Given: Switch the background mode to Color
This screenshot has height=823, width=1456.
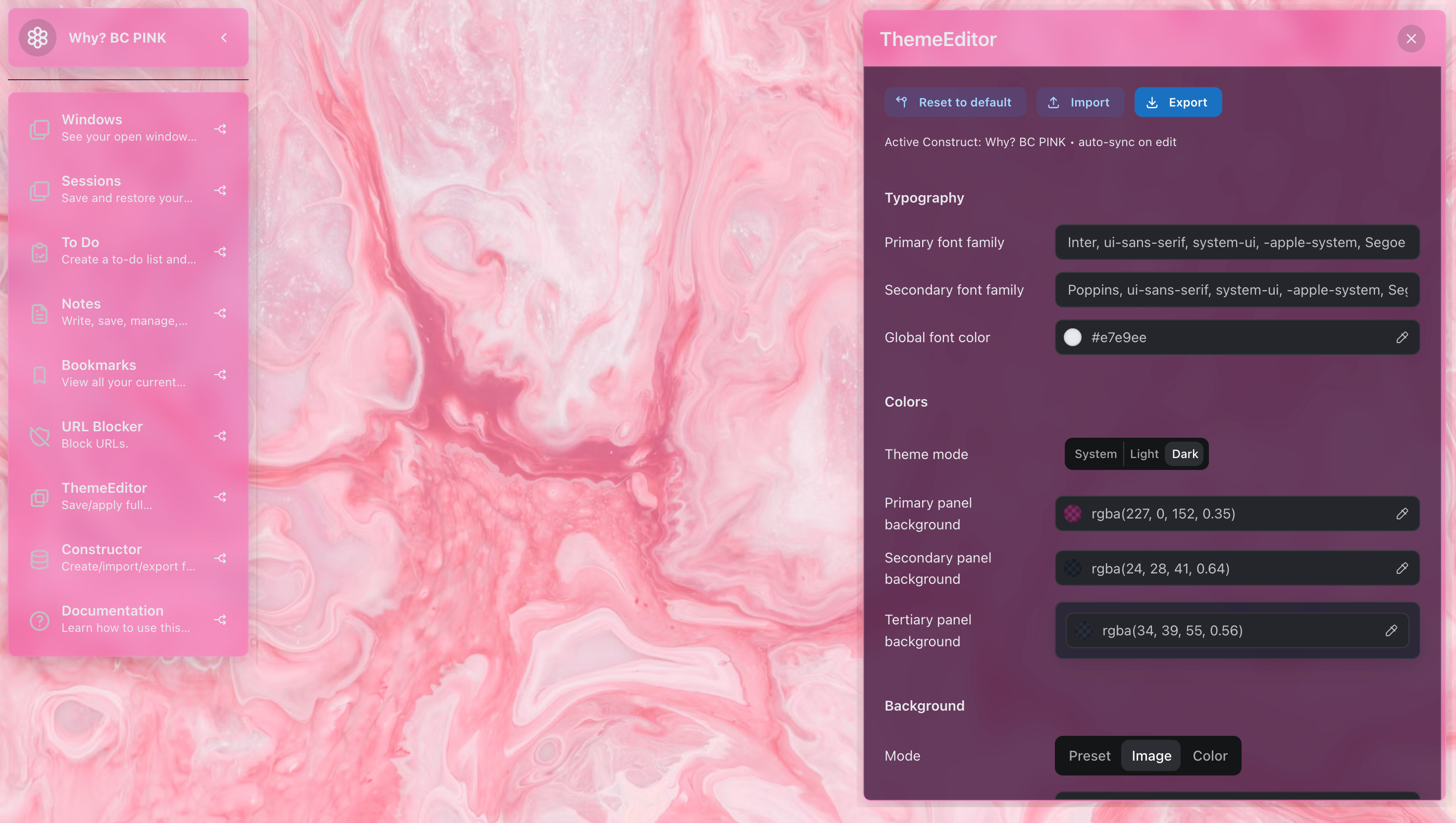Looking at the screenshot, I should point(1209,756).
